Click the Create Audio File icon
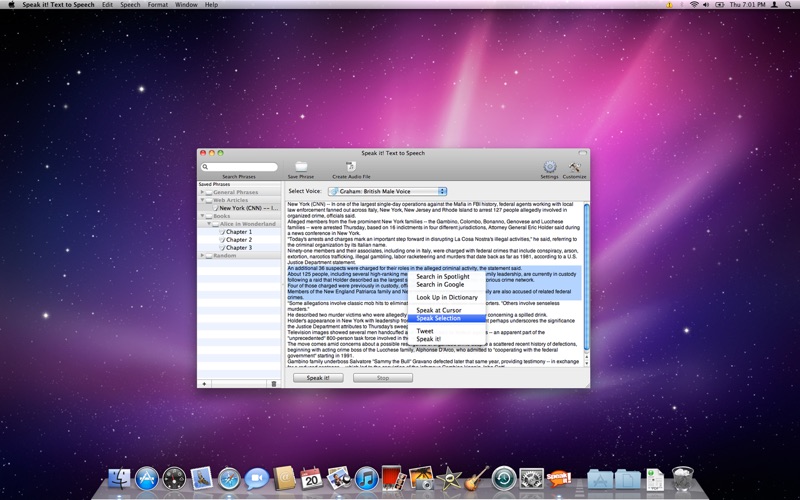This screenshot has width=800, height=500. 351,167
